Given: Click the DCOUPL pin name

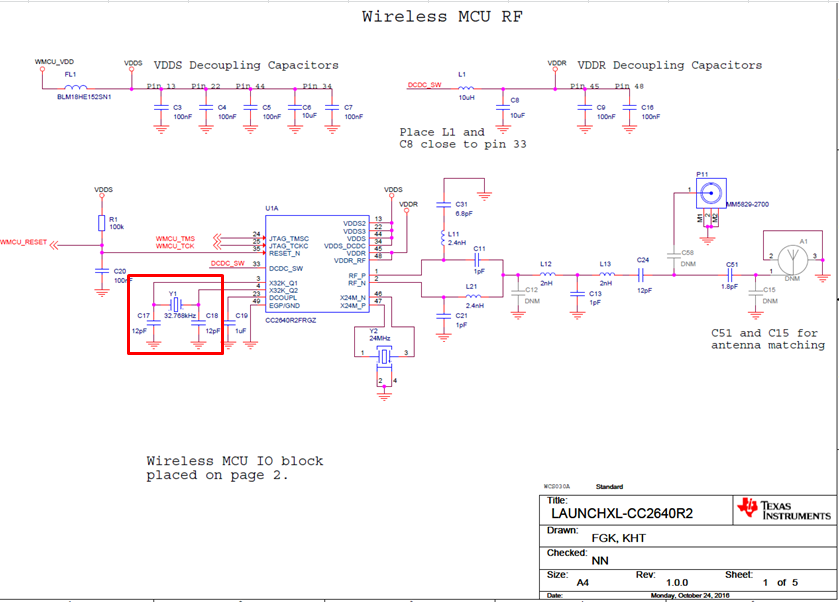Looking at the screenshot, I should click(x=283, y=298).
